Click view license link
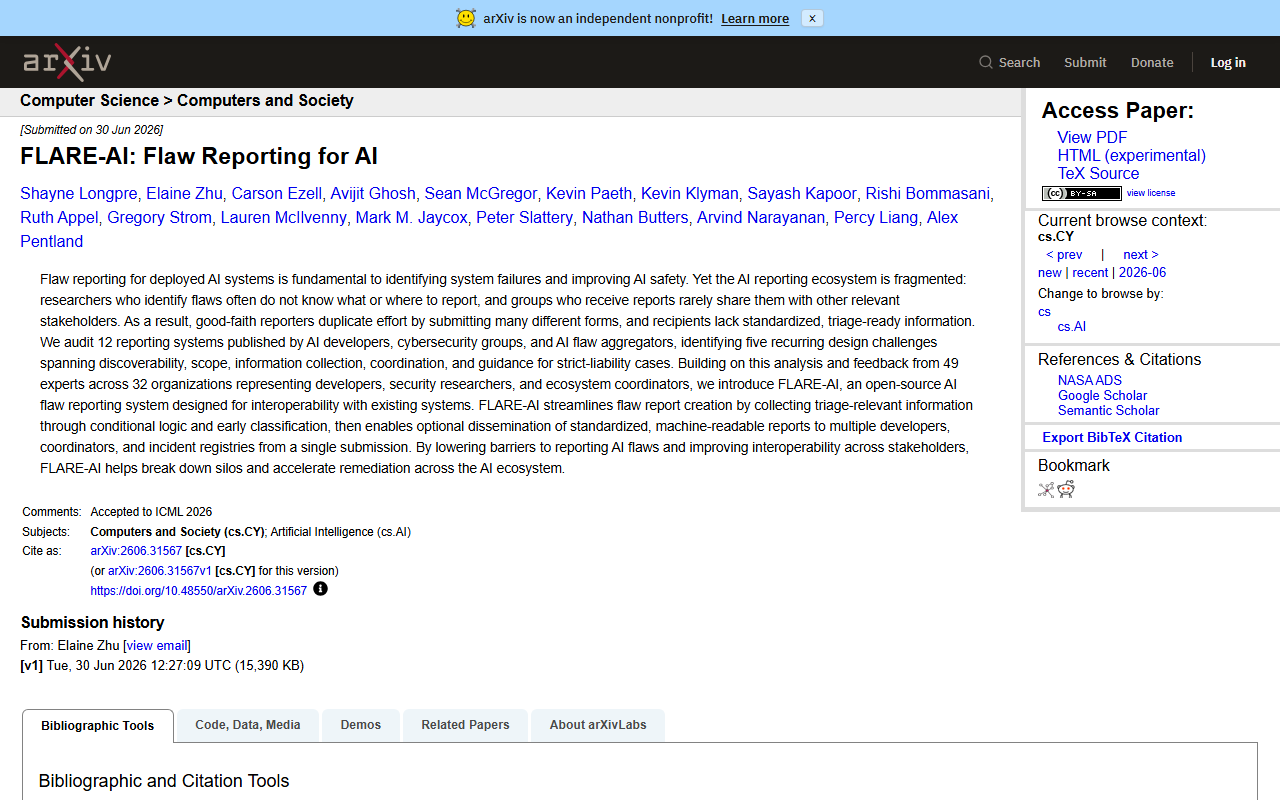The height and width of the screenshot is (800, 1280). (x=1151, y=193)
